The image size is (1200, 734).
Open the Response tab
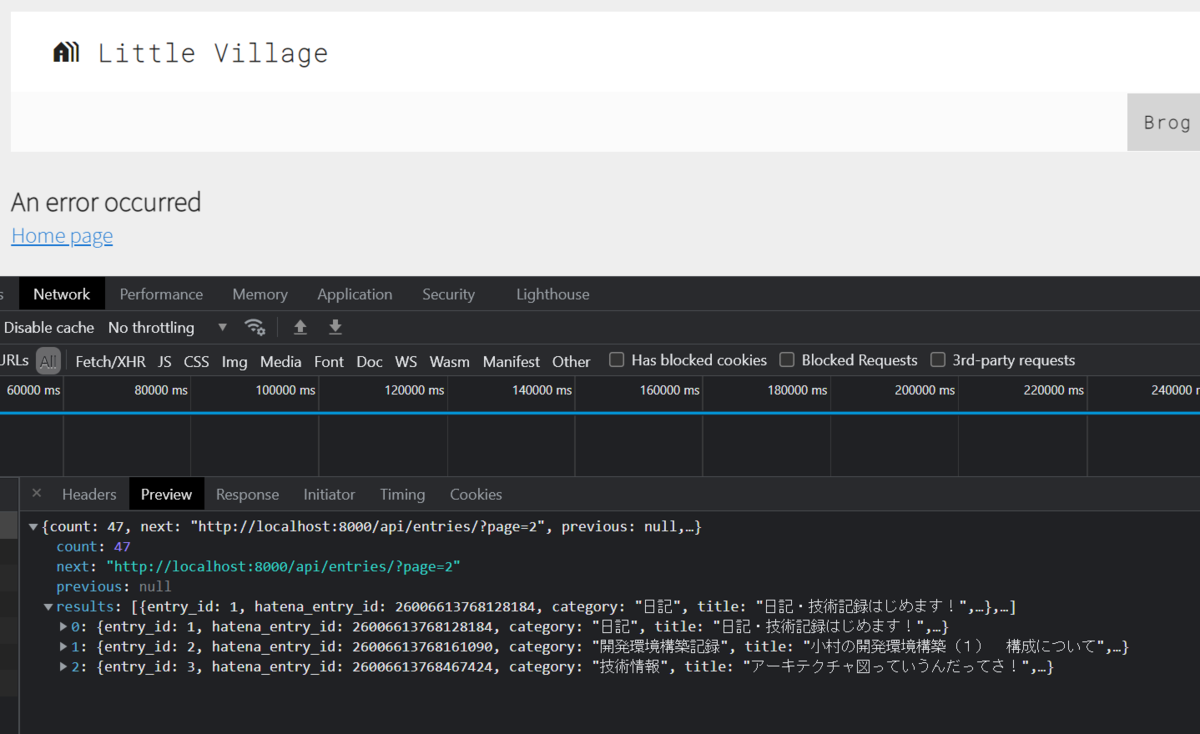coord(247,494)
